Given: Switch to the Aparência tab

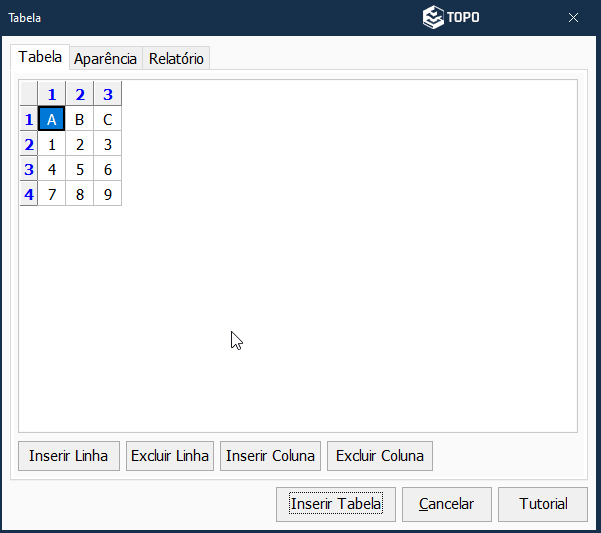Looking at the screenshot, I should [x=105, y=59].
